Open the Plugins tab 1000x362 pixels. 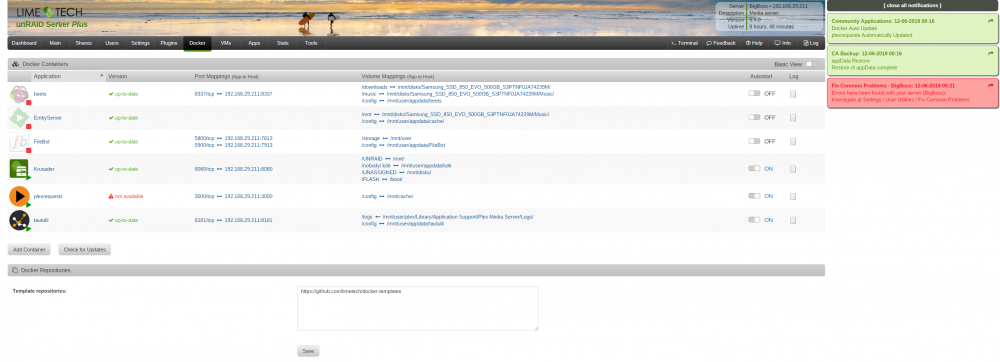(169, 43)
